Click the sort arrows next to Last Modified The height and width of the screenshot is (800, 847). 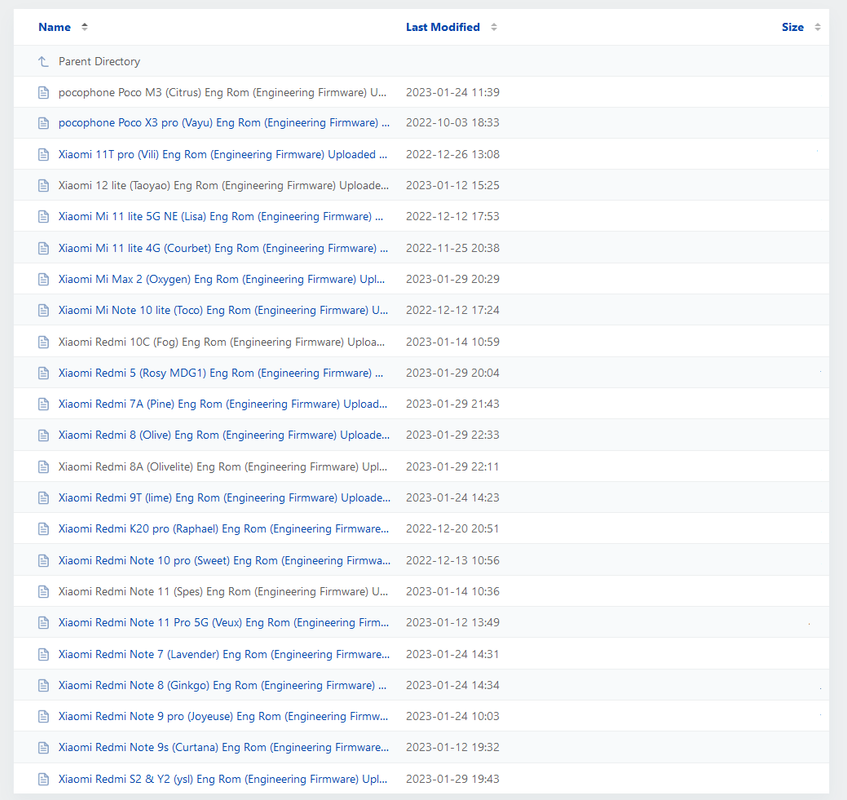point(494,27)
